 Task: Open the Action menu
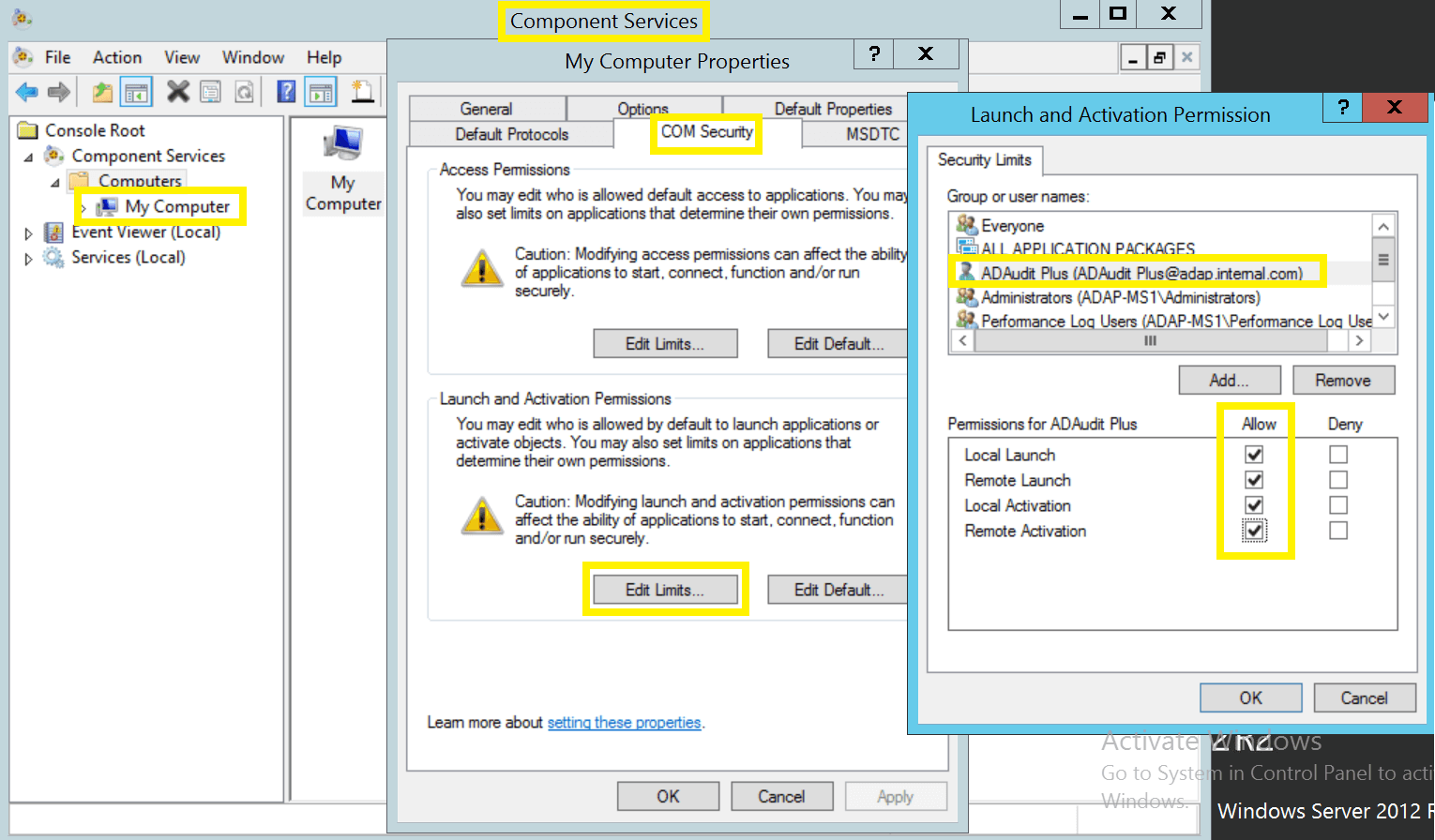point(116,57)
